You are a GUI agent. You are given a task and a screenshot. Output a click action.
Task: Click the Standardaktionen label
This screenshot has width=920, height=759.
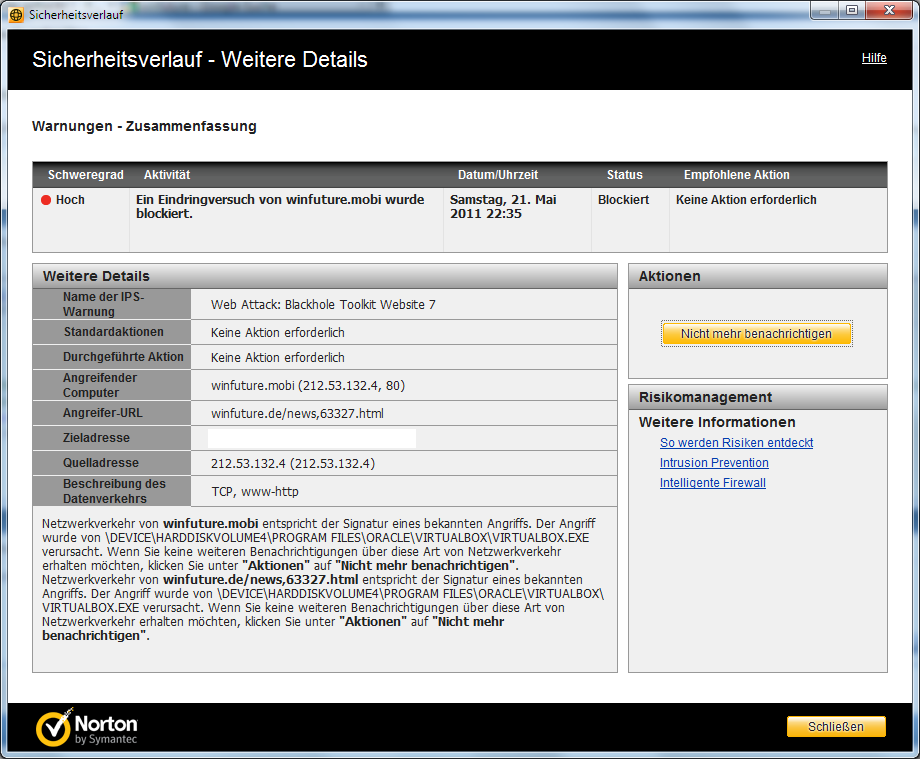[x=114, y=332]
